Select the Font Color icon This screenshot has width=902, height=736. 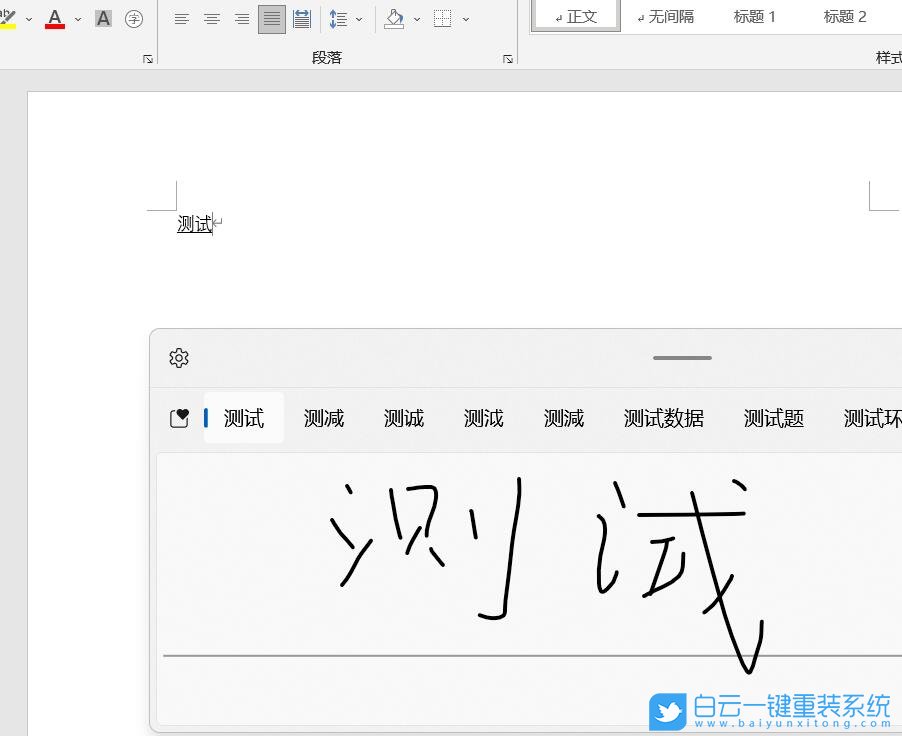click(x=55, y=18)
